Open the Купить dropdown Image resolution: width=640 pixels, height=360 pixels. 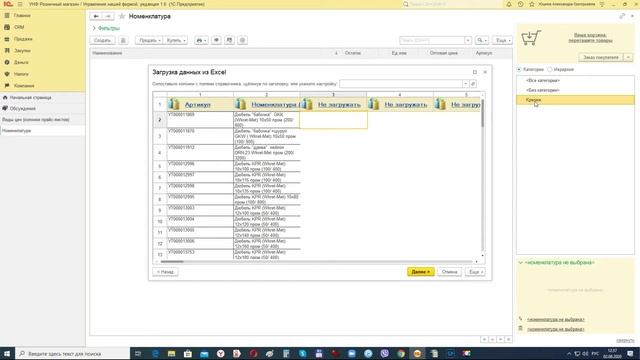pos(176,40)
